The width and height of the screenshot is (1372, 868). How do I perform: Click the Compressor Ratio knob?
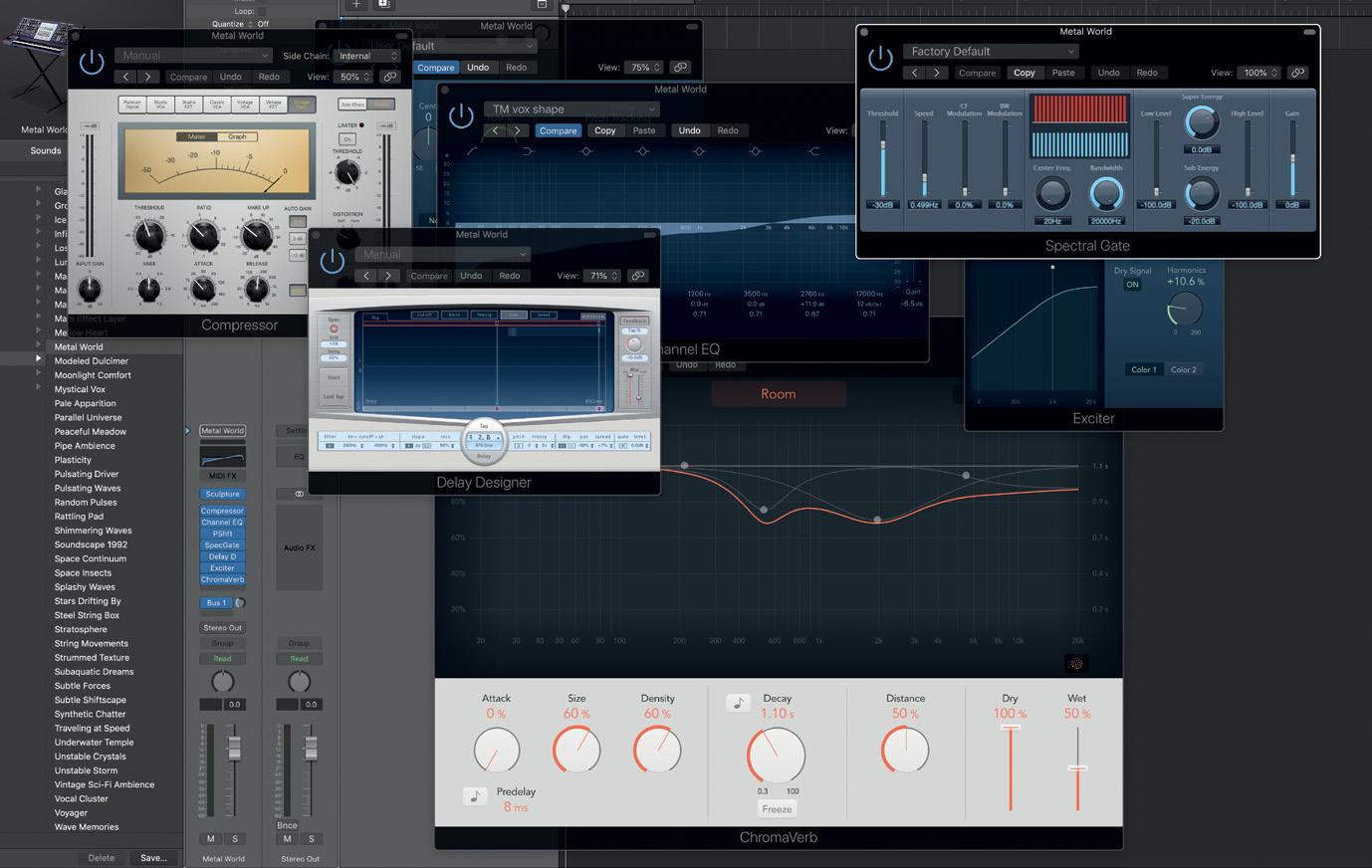tap(203, 236)
